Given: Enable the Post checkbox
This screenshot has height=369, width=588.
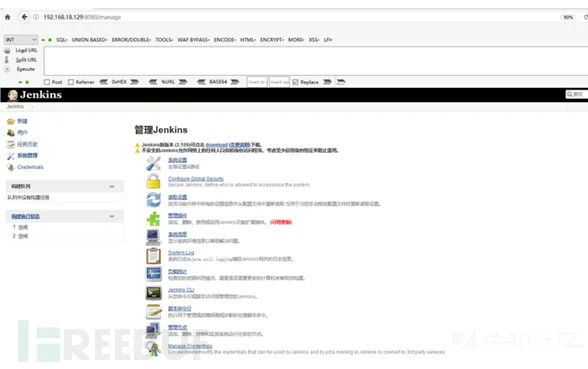Looking at the screenshot, I should [47, 82].
